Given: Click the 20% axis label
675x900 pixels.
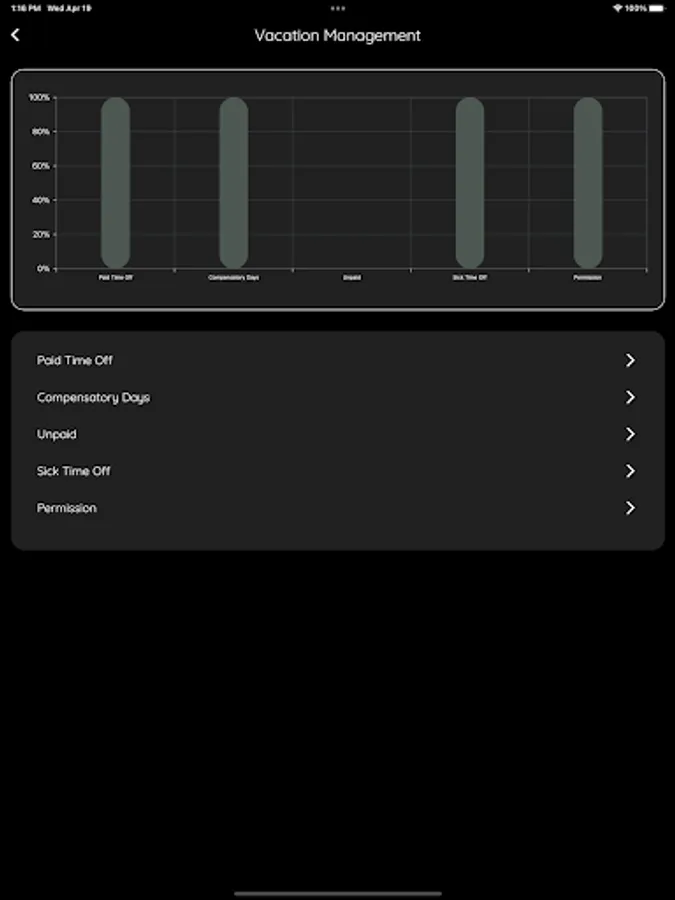Looking at the screenshot, I should click(x=41, y=234).
